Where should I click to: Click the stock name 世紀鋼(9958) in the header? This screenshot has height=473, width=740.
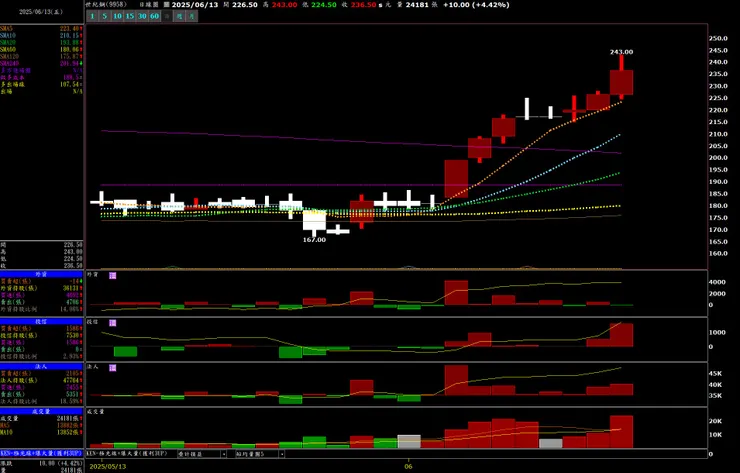(107, 4)
